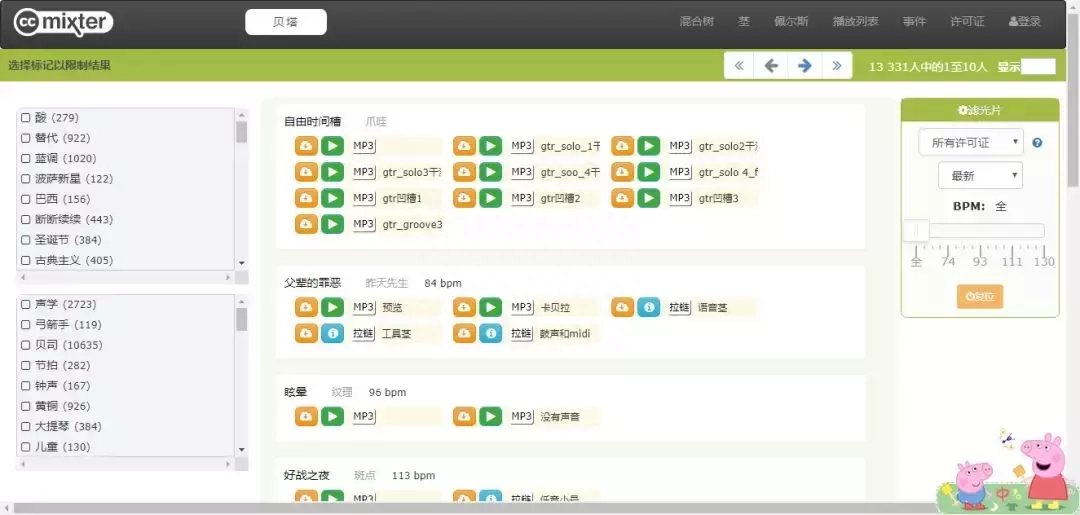Open the 好战之夜 upload title
This screenshot has width=1080, height=515.
click(307, 475)
